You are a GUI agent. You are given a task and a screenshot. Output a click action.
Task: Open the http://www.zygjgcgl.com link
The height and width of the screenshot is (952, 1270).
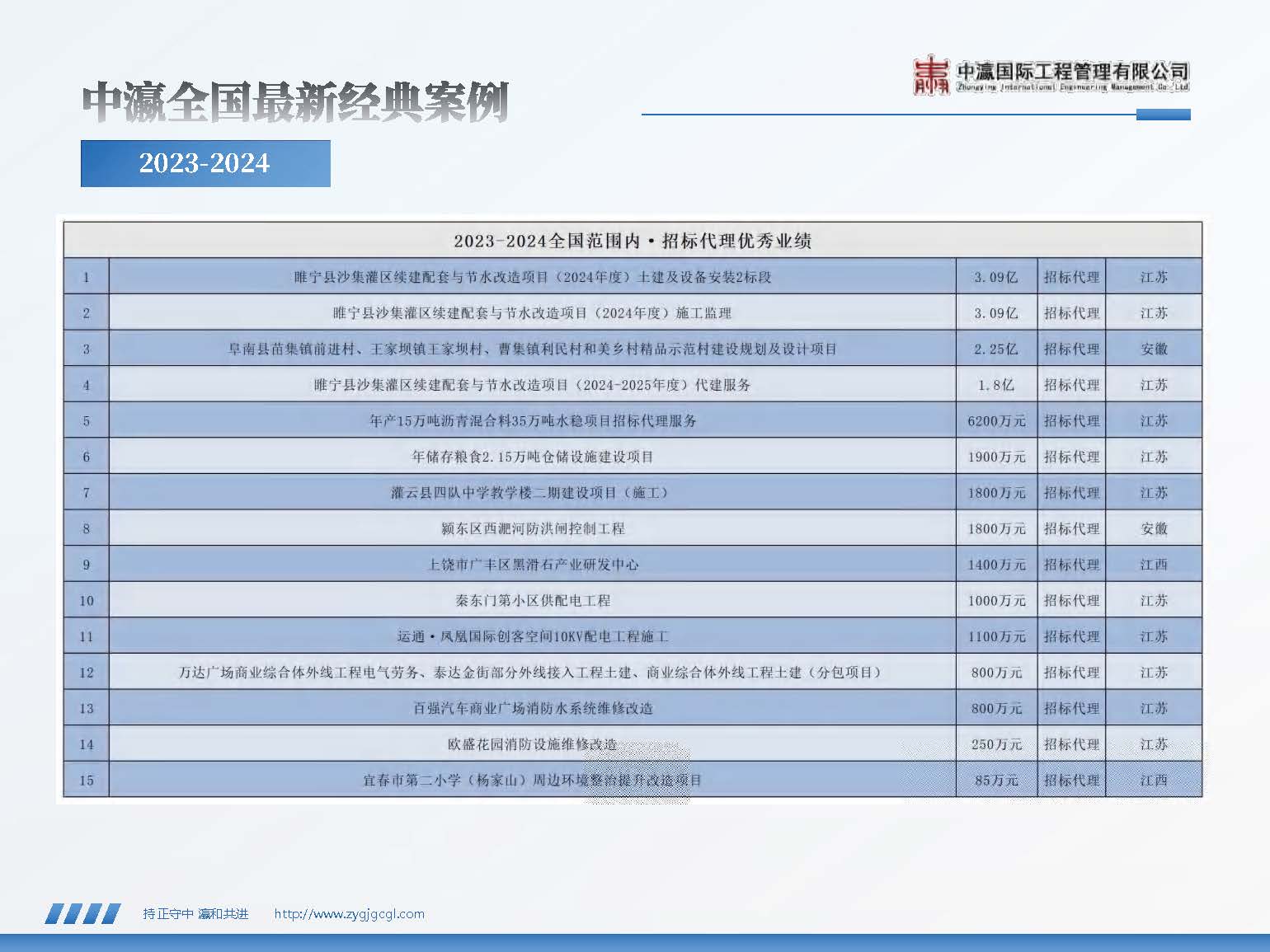coord(349,913)
